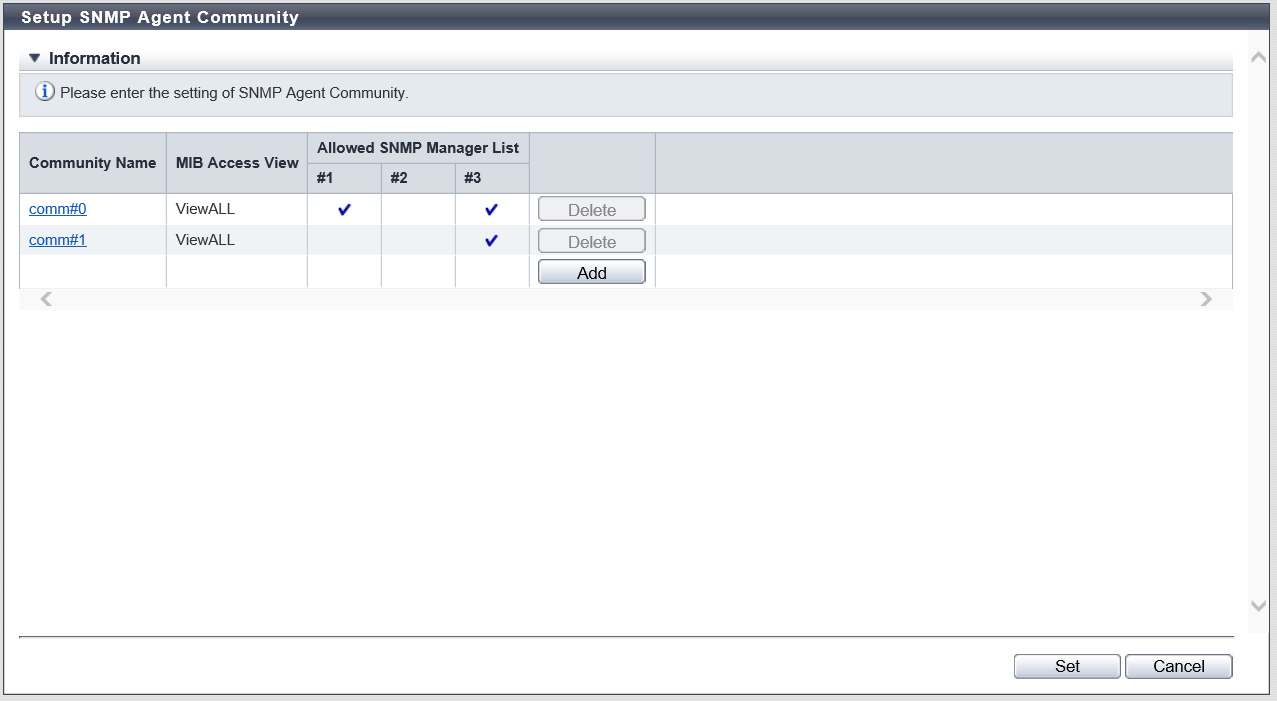Open the comm#1 community link
1277x701 pixels.
58,240
